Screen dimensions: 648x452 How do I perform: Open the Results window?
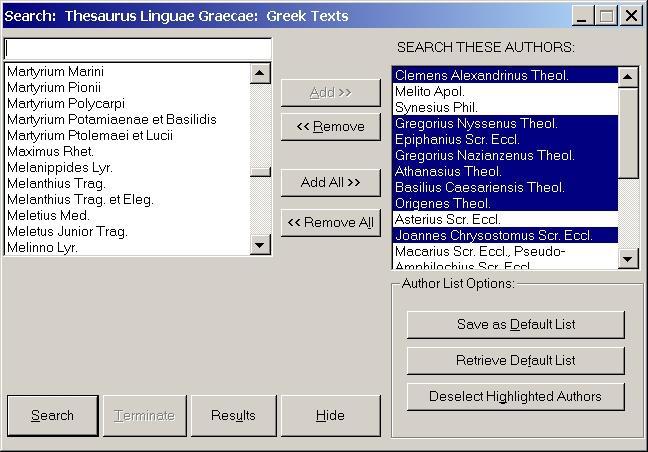click(233, 415)
